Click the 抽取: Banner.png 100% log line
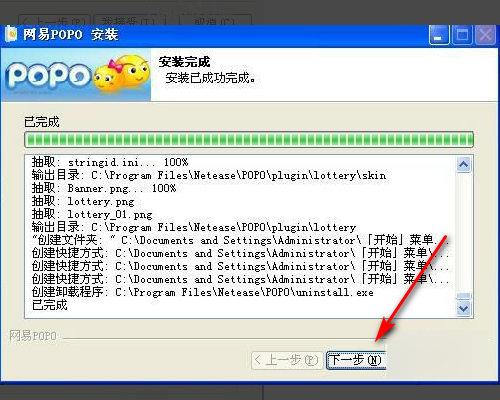Image resolution: width=500 pixels, height=400 pixels. point(104,188)
